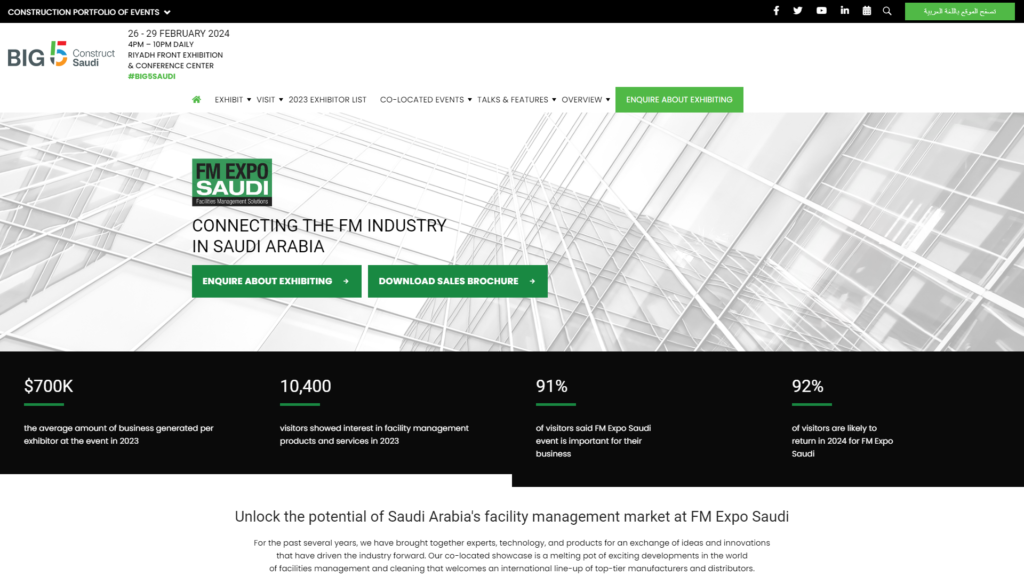Open the Exhibit menu item
1024x576 pixels.
(x=229, y=100)
